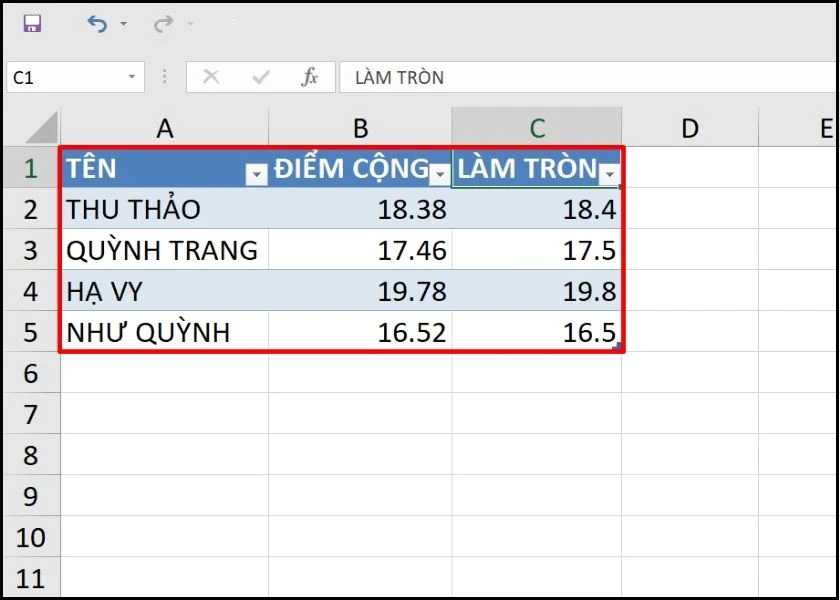Click the formula bar containing LÀM TRÒN
This screenshot has width=840, height=600.
589,78
